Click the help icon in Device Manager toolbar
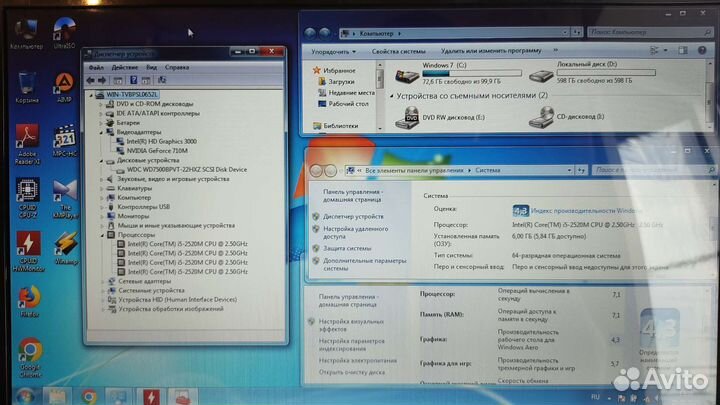This screenshot has height=405, width=720. (133, 80)
